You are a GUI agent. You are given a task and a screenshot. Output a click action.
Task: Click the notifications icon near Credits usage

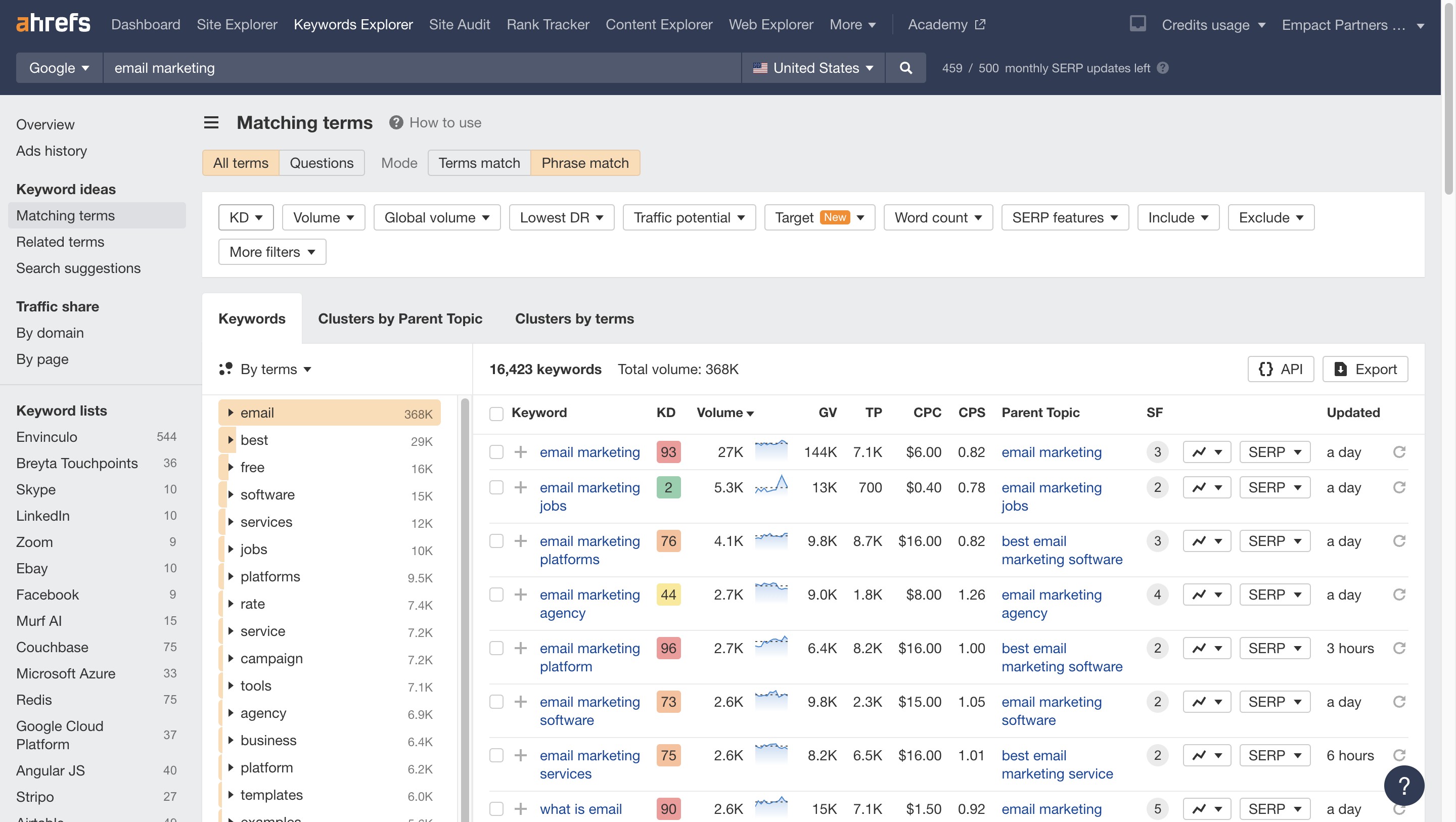click(1137, 24)
